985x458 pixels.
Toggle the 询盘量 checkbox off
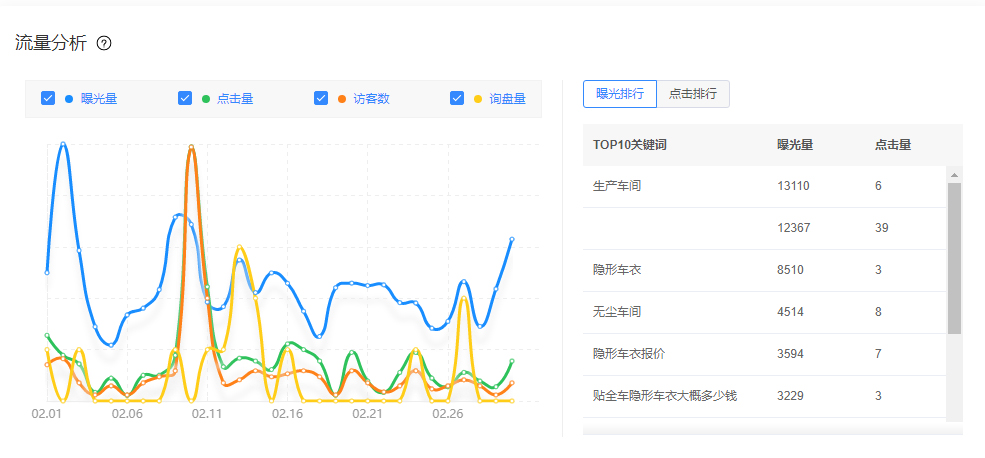[x=457, y=98]
